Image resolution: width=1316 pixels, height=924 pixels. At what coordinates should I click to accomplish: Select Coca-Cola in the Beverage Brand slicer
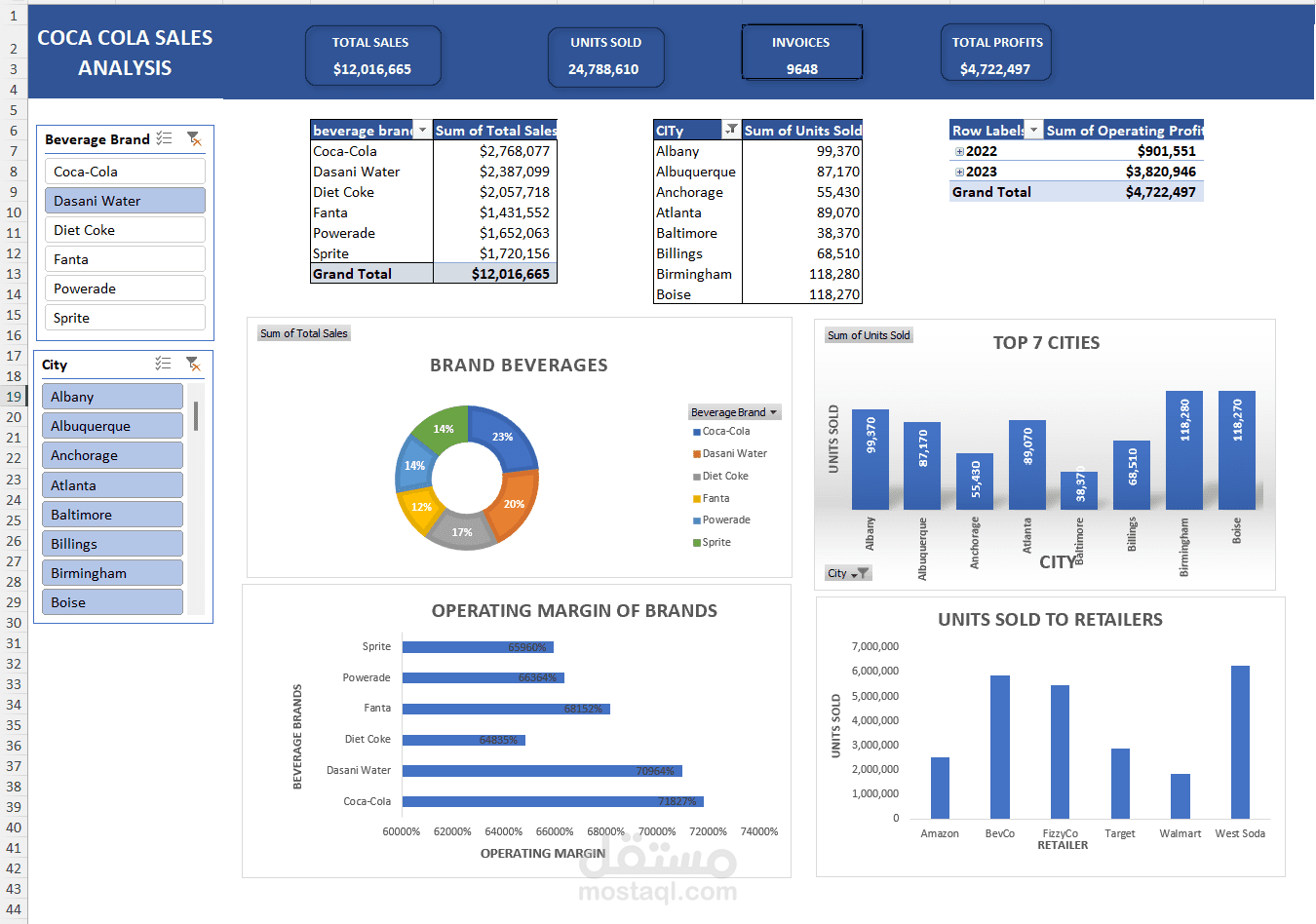point(125,171)
